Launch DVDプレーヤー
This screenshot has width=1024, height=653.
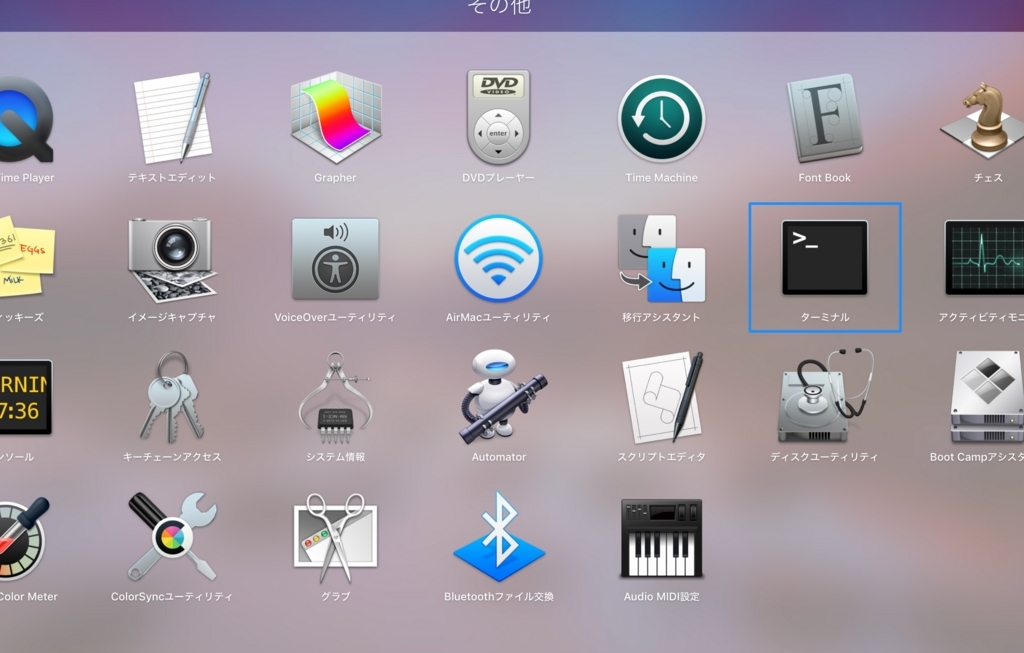click(x=498, y=118)
